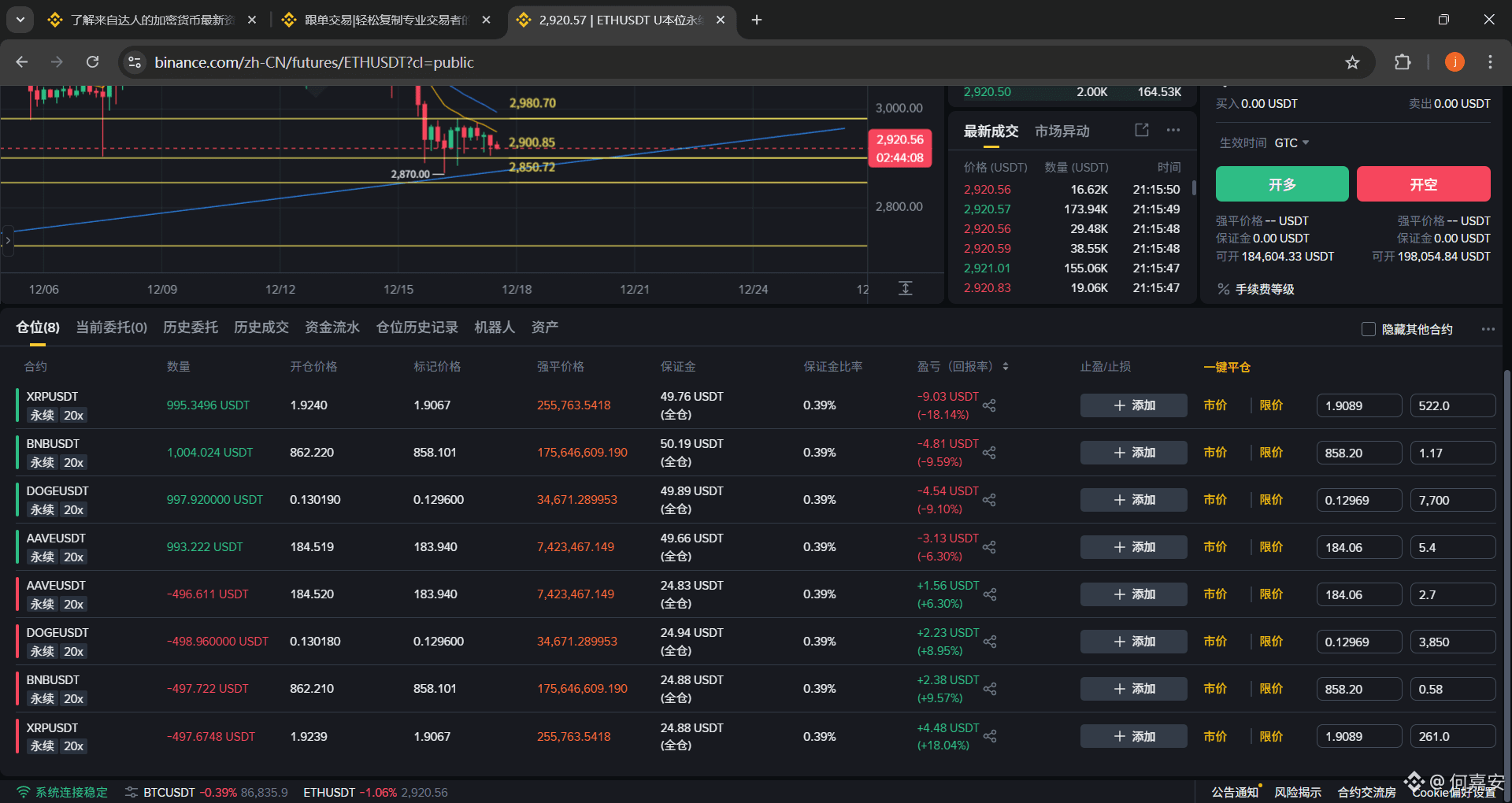Viewport: 1512px width, 803px height.
Task: Switch to the copy trading browser tab
Action: (x=386, y=20)
